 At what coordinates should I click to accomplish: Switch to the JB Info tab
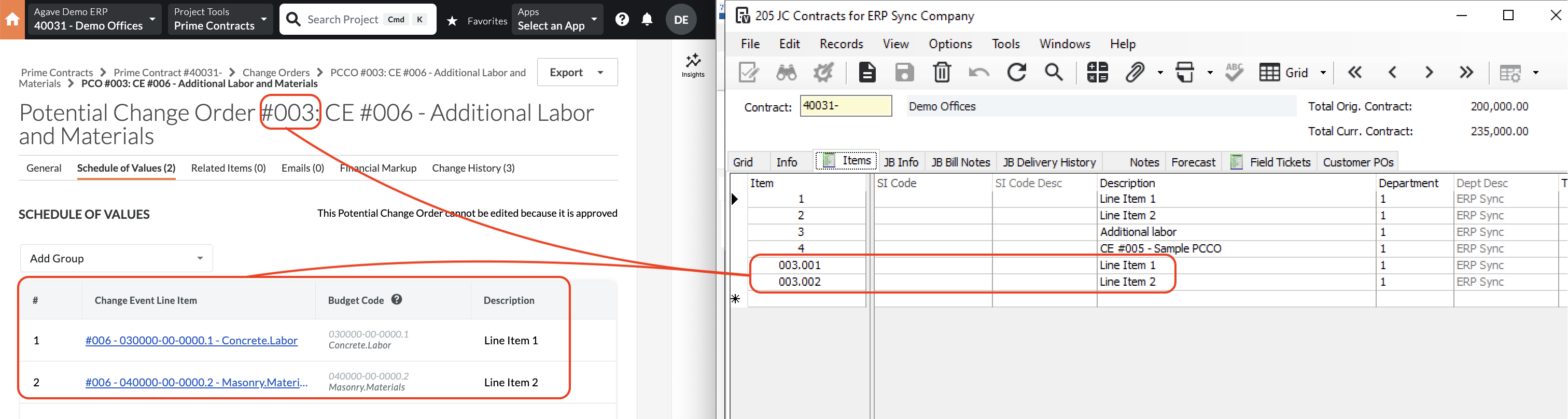coord(901,162)
